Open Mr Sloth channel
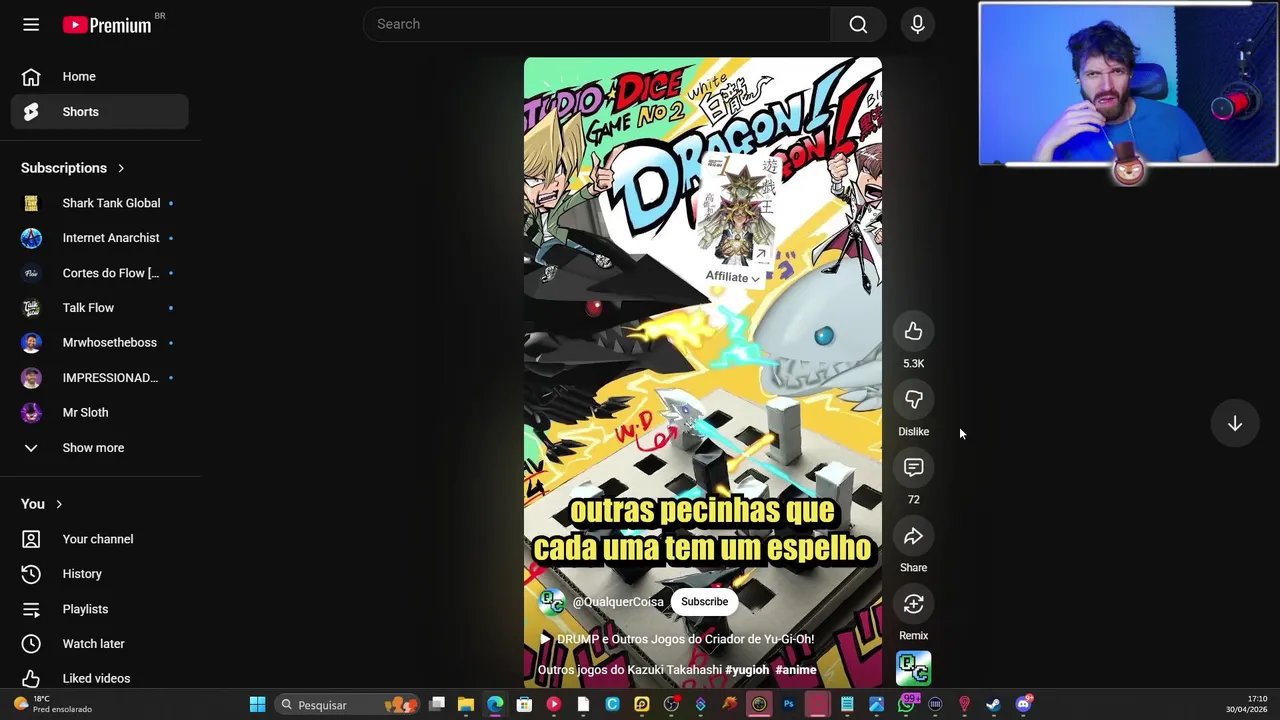The width and height of the screenshot is (1280, 720). pyautogui.click(x=100, y=413)
